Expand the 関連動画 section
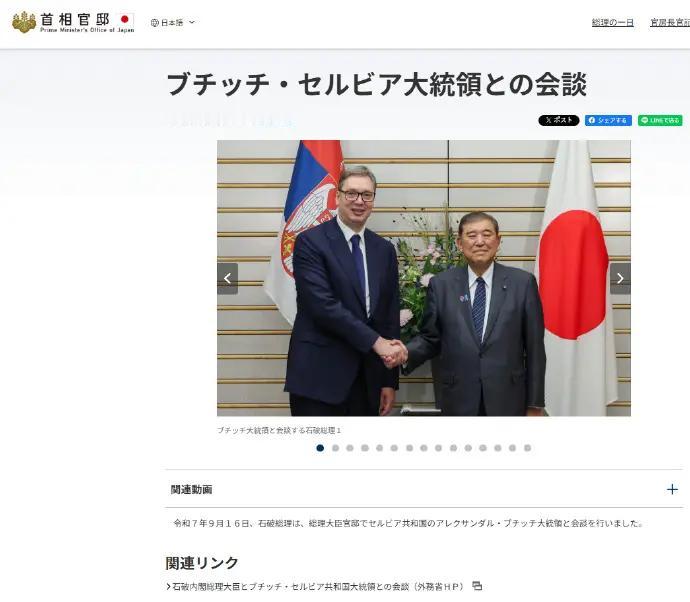690x602 pixels. click(x=424, y=489)
